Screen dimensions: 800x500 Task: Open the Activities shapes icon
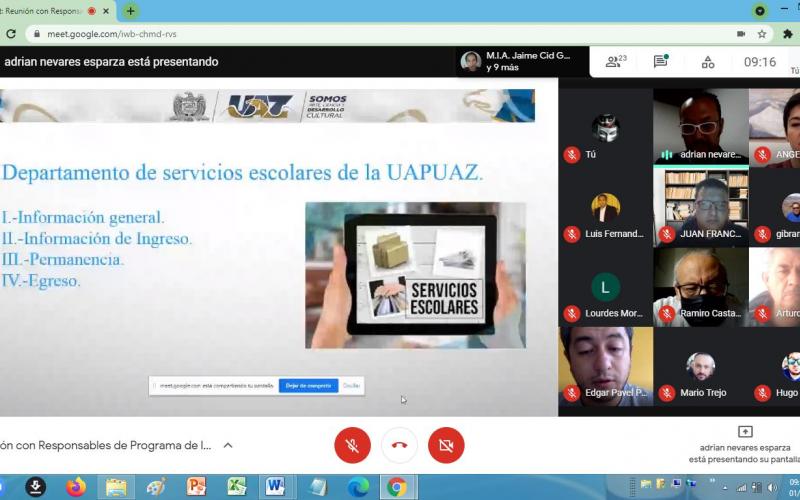(708, 62)
